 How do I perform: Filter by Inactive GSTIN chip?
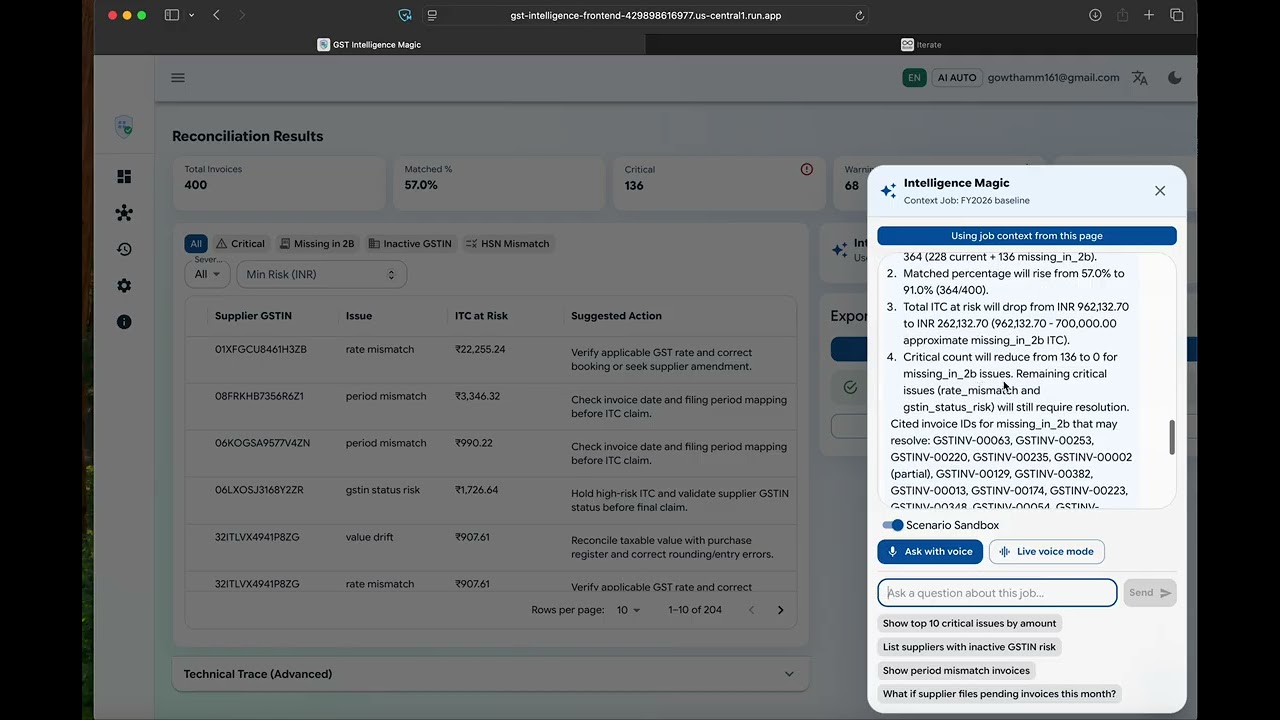[x=410, y=244]
